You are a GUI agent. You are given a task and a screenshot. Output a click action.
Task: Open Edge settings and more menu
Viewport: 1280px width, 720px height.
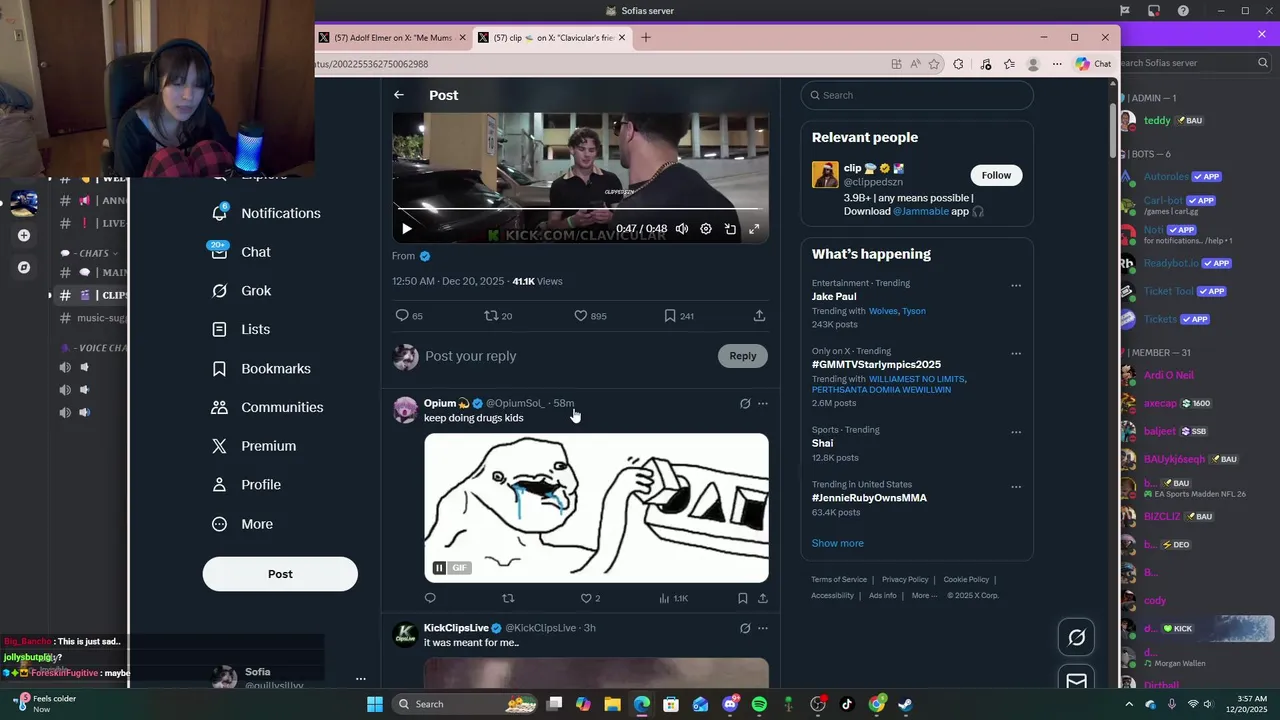coord(1057,64)
